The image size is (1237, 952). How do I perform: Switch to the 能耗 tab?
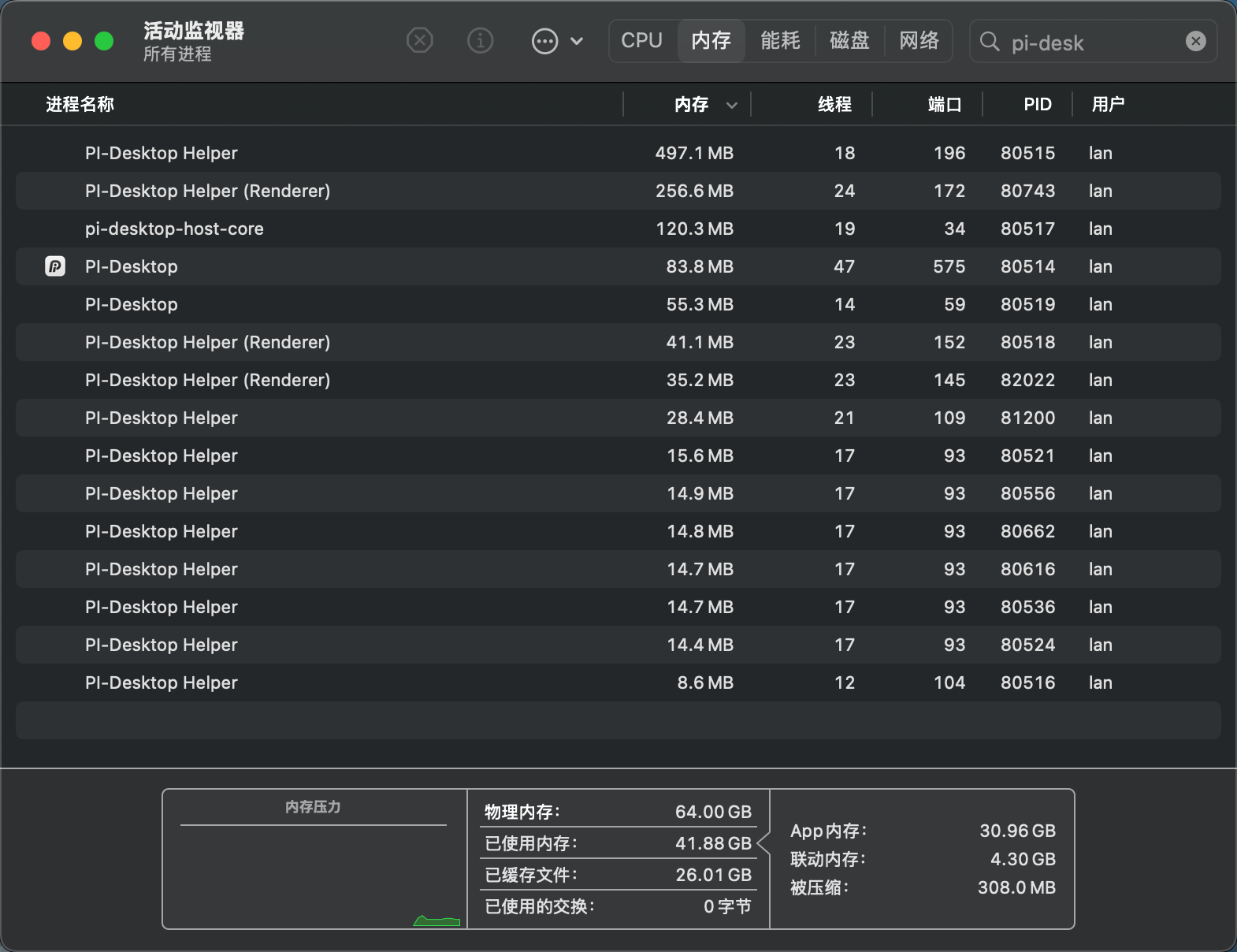[780, 40]
